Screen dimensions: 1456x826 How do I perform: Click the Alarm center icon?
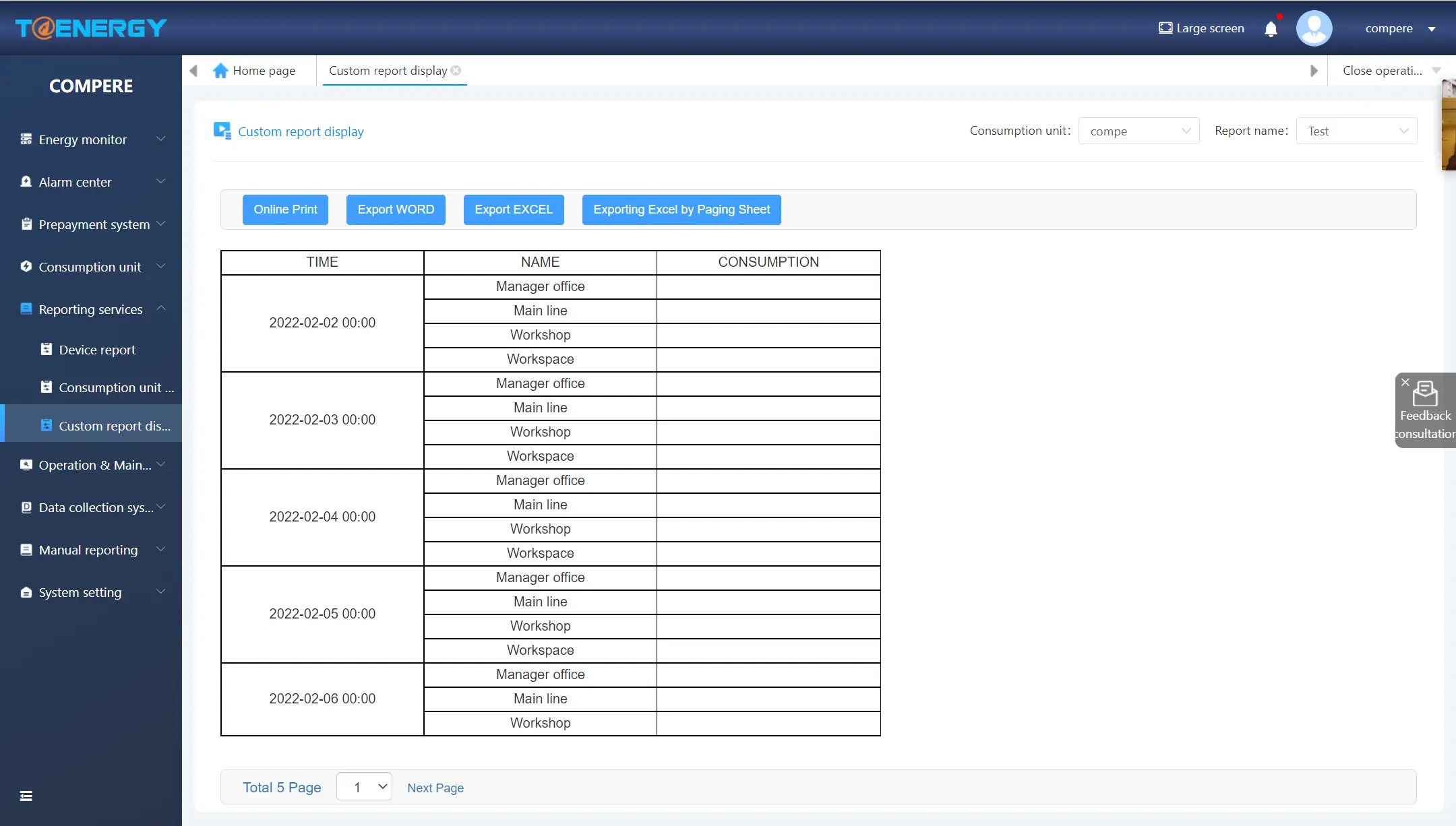pos(26,181)
